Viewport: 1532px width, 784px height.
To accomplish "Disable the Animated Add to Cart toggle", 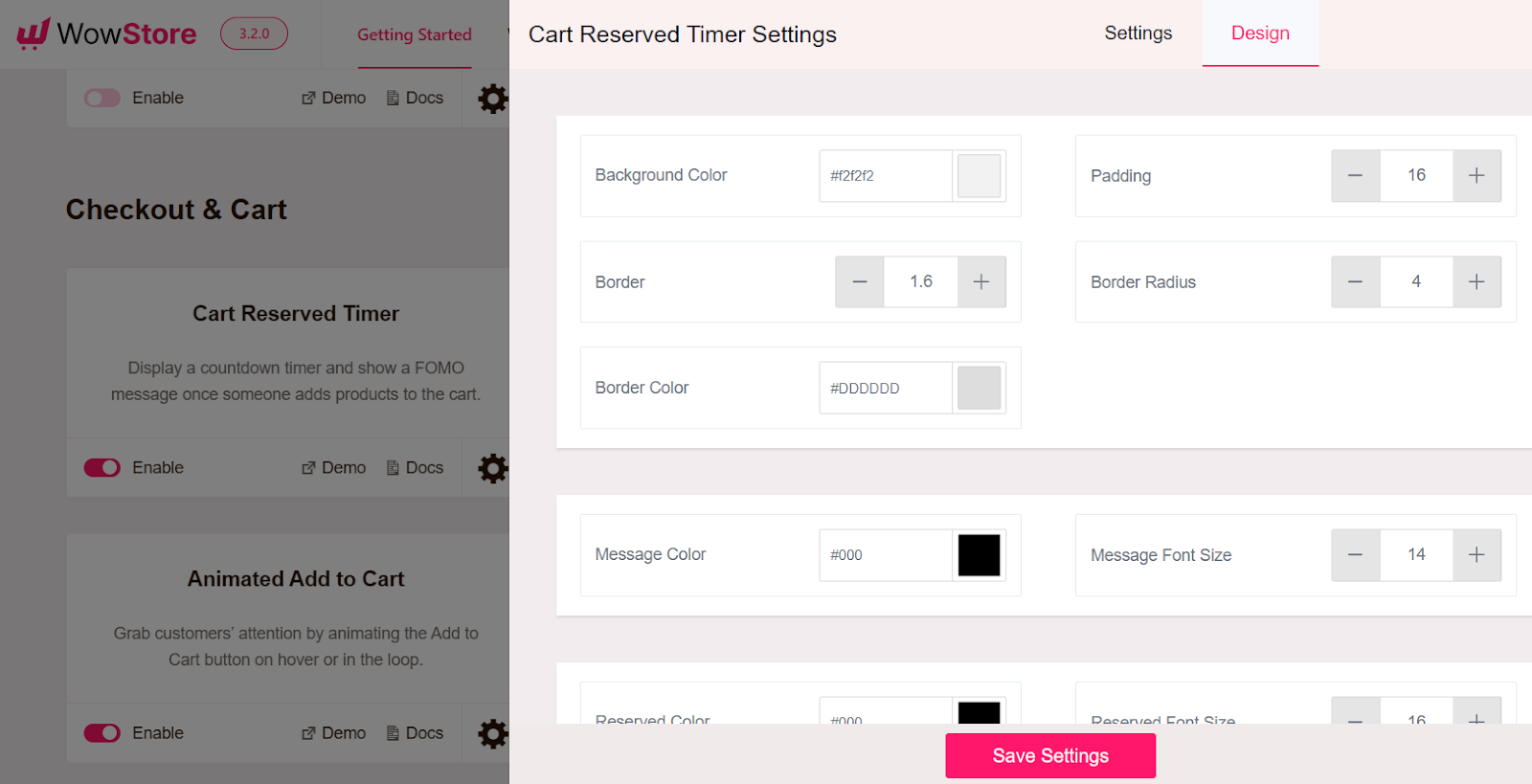I will click(101, 733).
